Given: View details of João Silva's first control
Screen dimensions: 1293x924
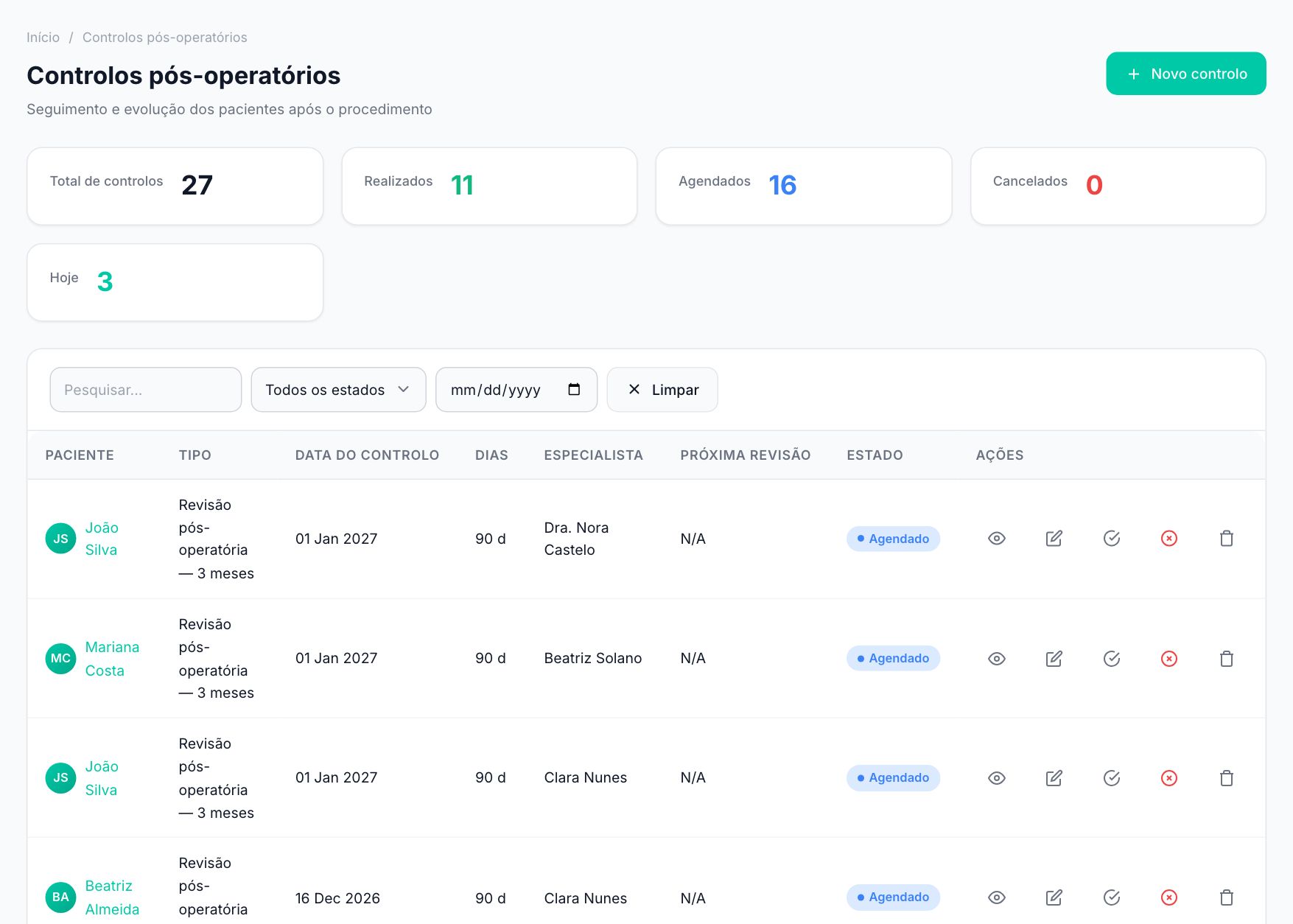Looking at the screenshot, I should click(x=996, y=539).
